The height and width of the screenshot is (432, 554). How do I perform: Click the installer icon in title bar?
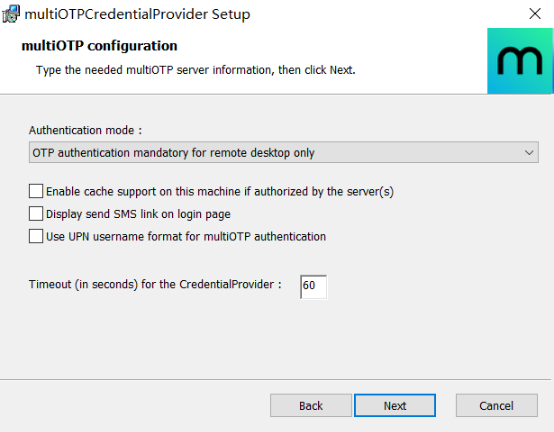click(11, 14)
